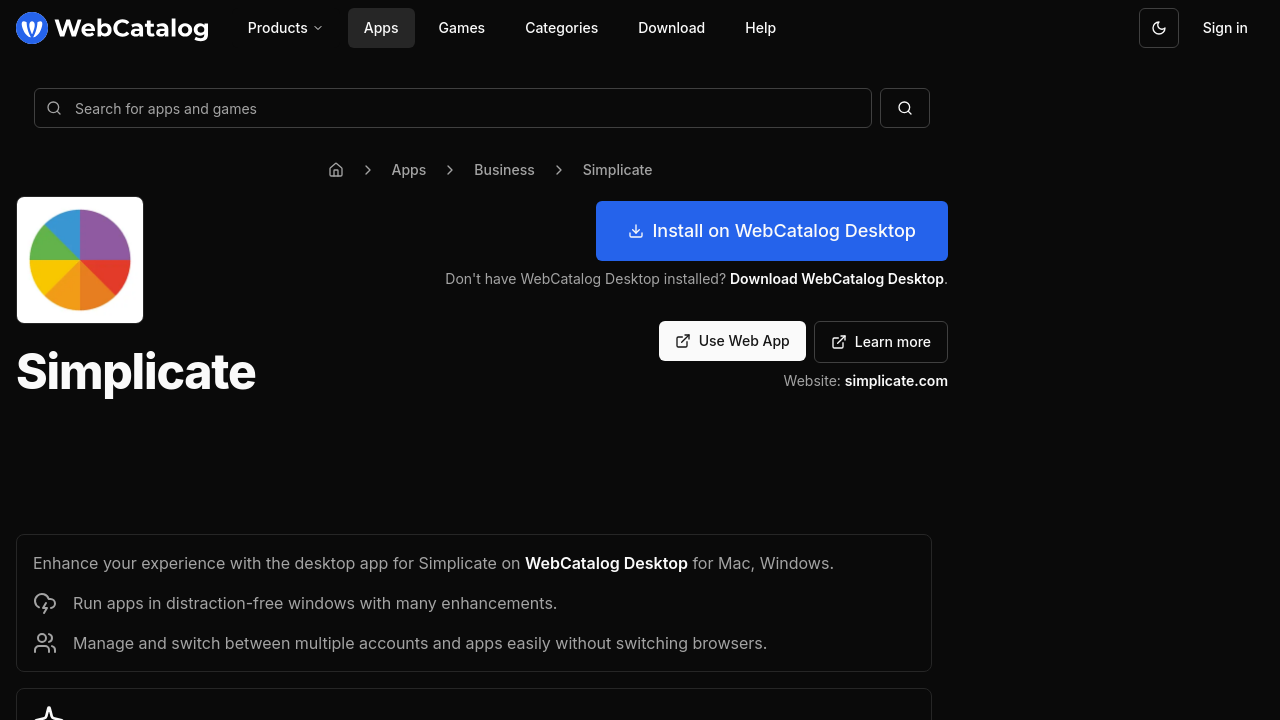The height and width of the screenshot is (720, 1280).
Task: Open the Apps nav tab
Action: click(x=381, y=28)
